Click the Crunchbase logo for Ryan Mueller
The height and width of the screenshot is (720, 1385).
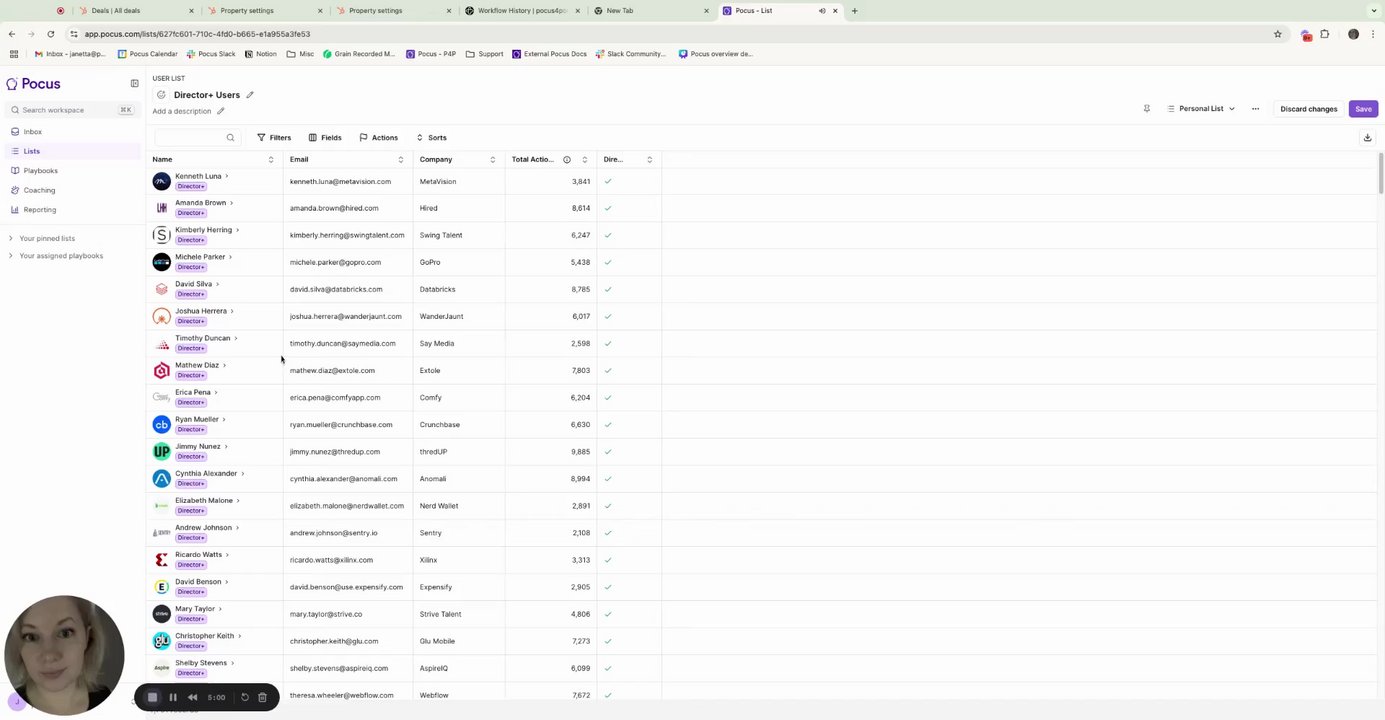click(161, 424)
